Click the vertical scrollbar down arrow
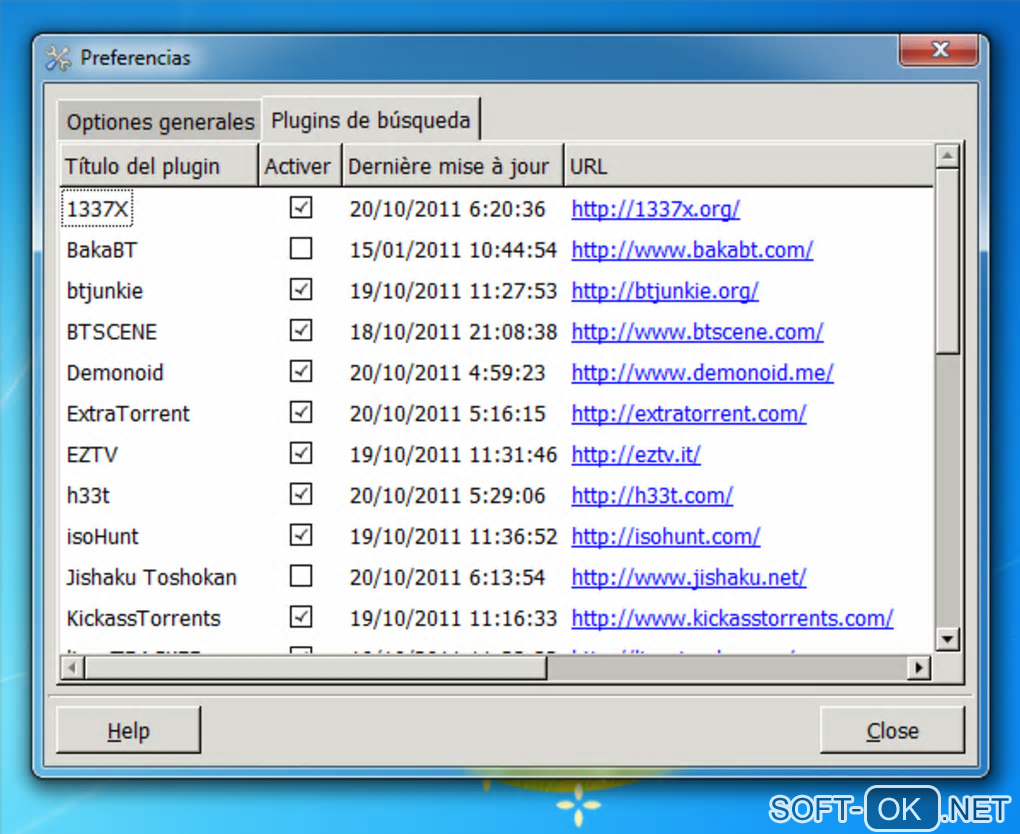Image resolution: width=1020 pixels, height=834 pixels. (x=947, y=639)
